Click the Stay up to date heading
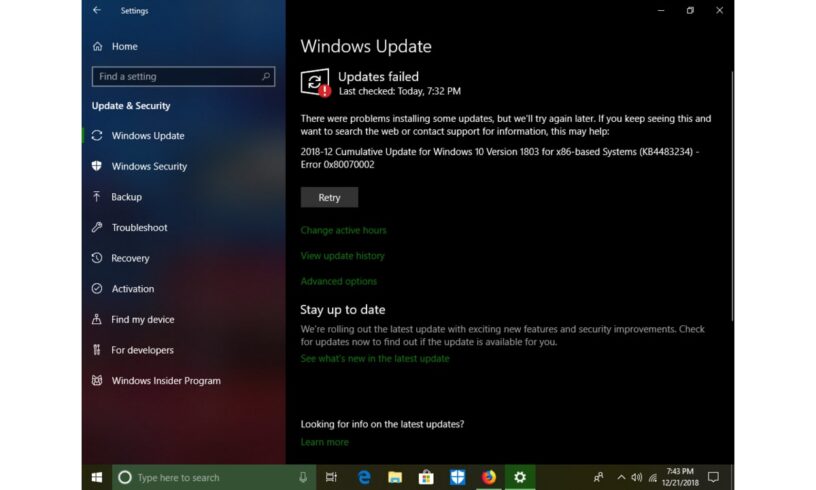Screen dimensions: 816x490 (343, 310)
